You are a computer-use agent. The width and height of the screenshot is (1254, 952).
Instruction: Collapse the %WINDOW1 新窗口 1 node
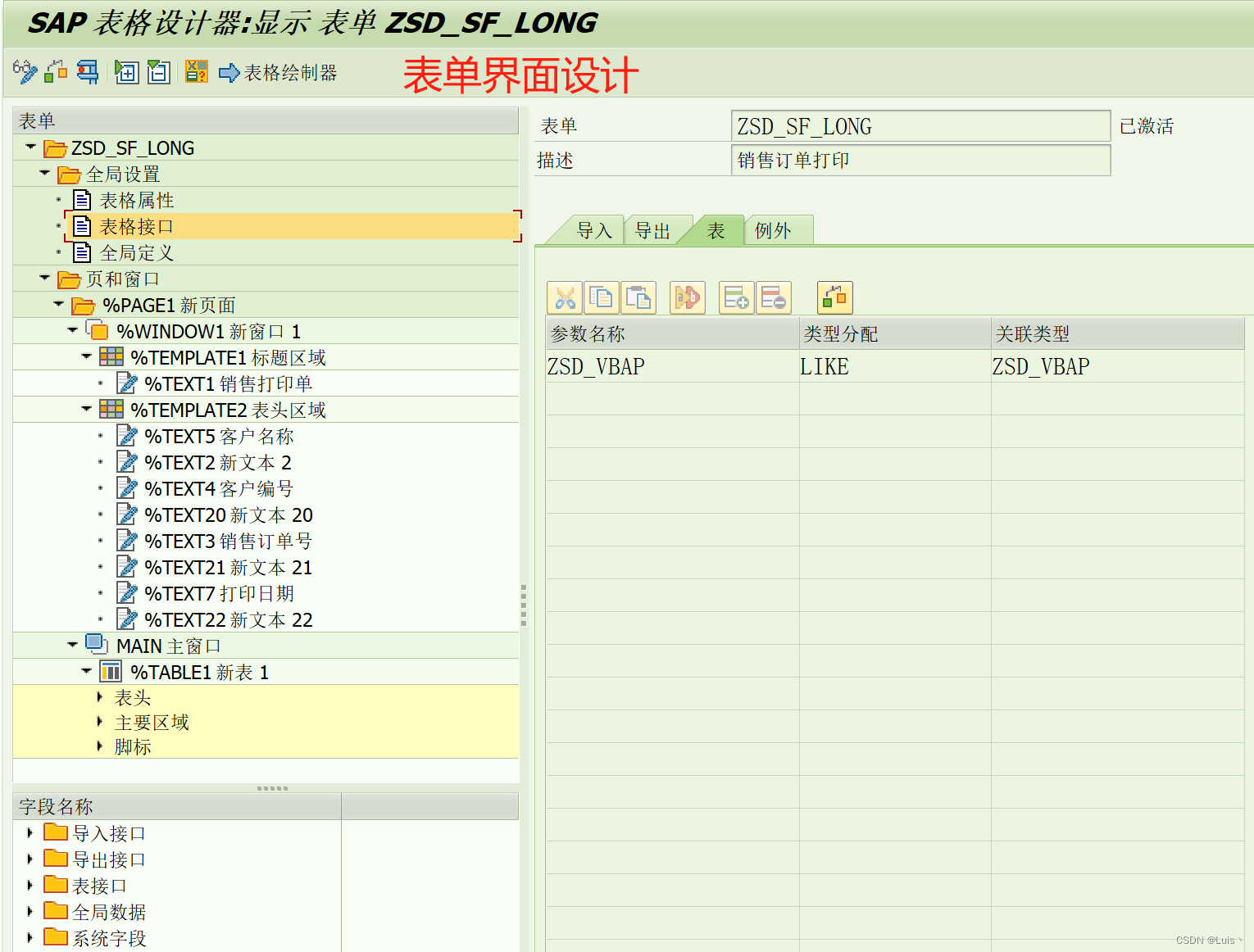[x=73, y=331]
